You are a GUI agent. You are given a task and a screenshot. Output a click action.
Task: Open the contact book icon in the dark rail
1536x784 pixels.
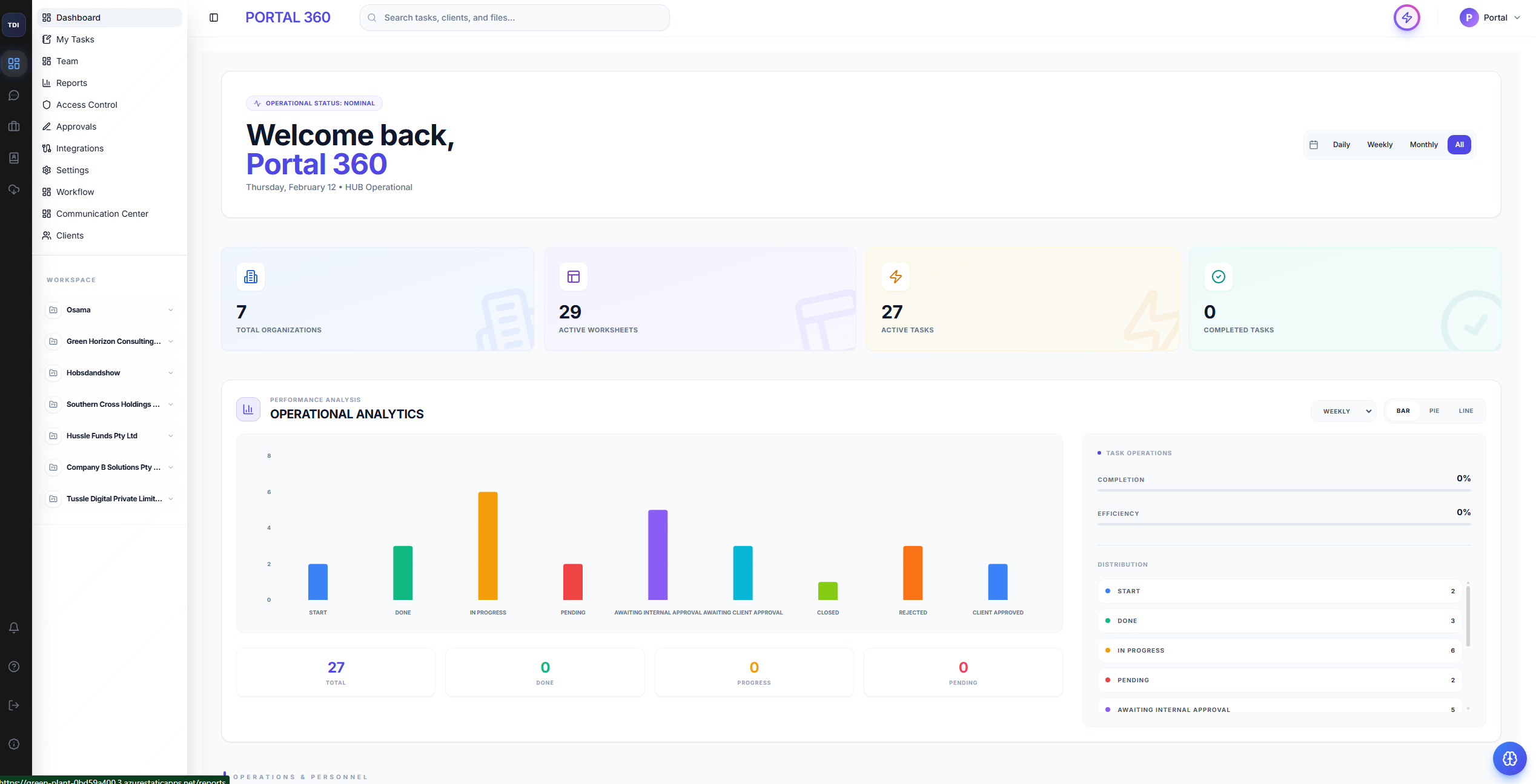click(14, 158)
